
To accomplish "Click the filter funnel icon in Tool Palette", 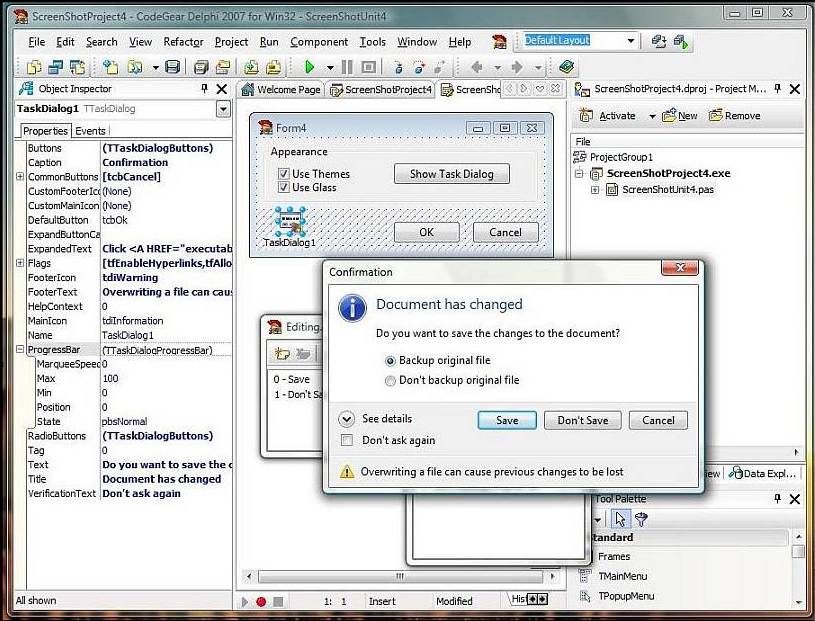I will (641, 519).
